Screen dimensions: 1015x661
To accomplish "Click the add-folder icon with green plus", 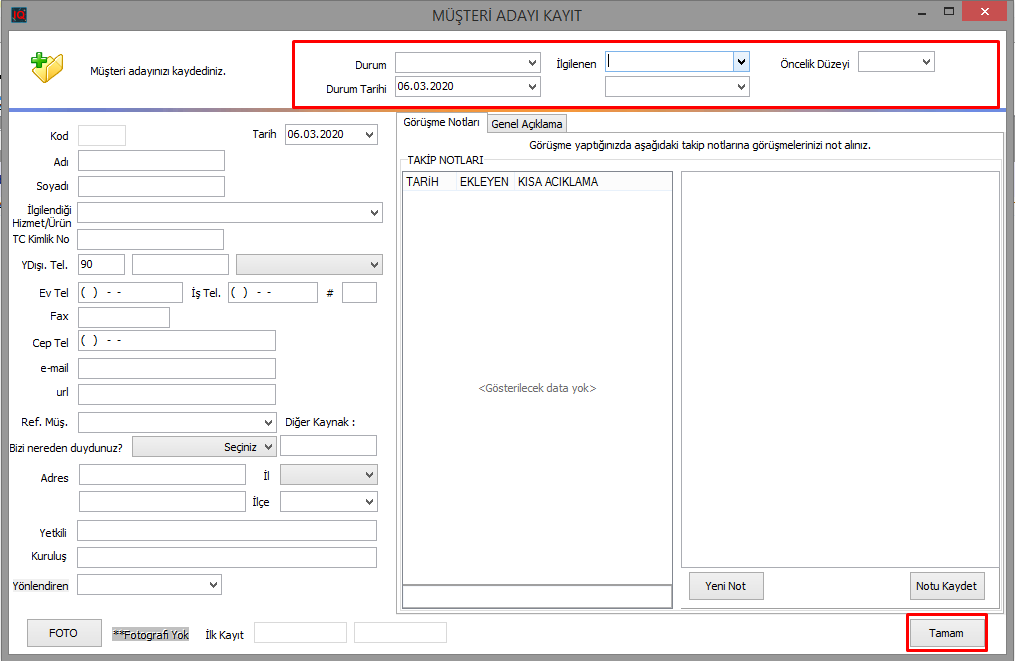I will tap(46, 68).
